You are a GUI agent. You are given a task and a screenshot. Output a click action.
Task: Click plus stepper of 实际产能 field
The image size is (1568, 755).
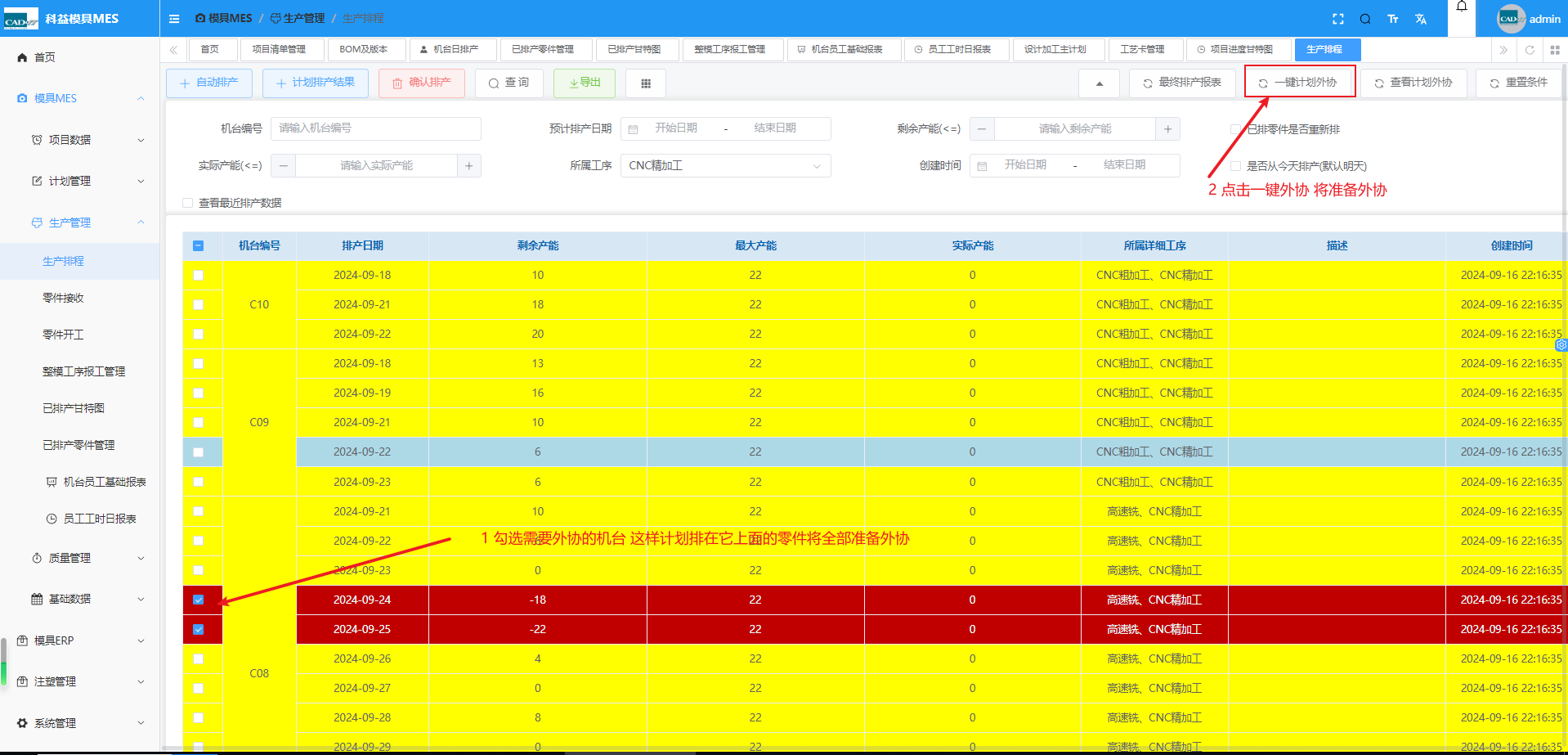pyautogui.click(x=468, y=165)
